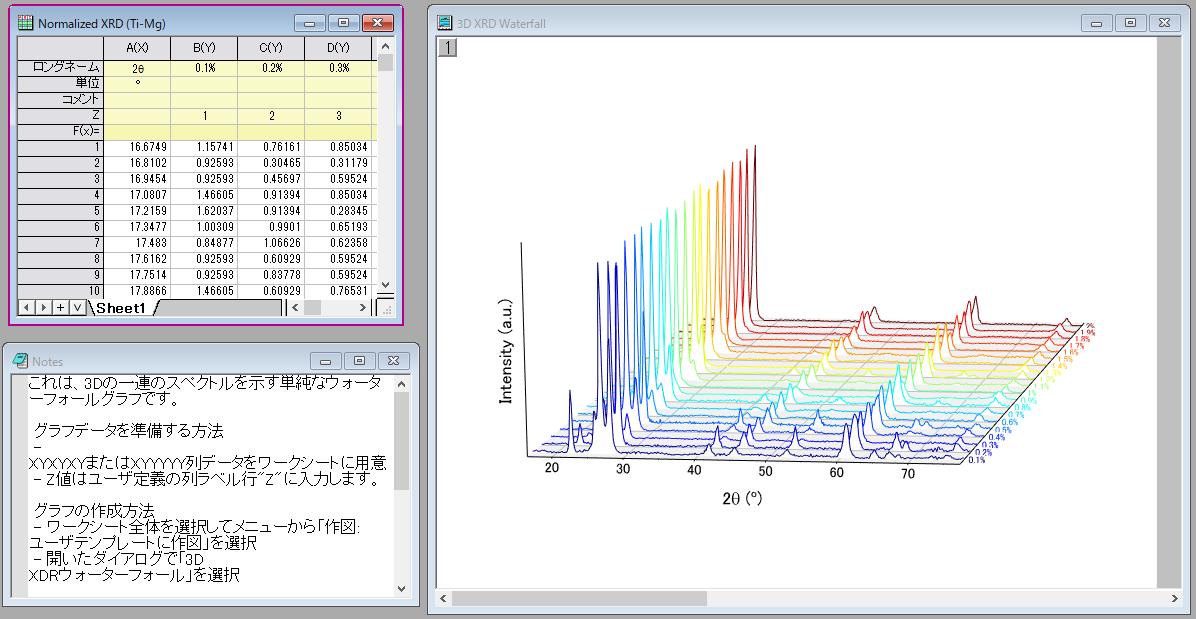Select cell with value 16.6749
The height and width of the screenshot is (619, 1196).
pos(137,147)
